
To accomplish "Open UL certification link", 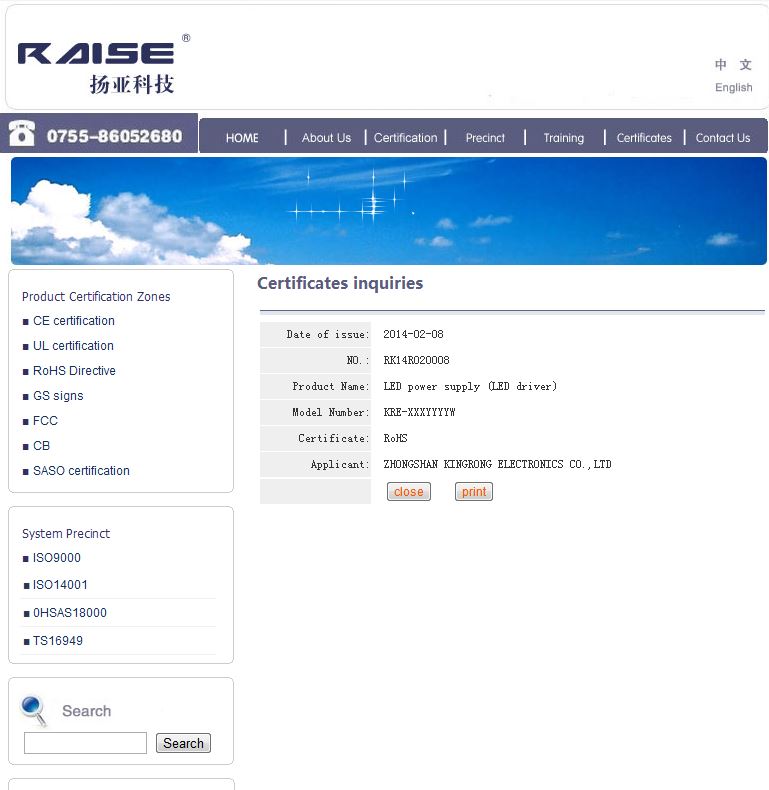I will pos(73,346).
